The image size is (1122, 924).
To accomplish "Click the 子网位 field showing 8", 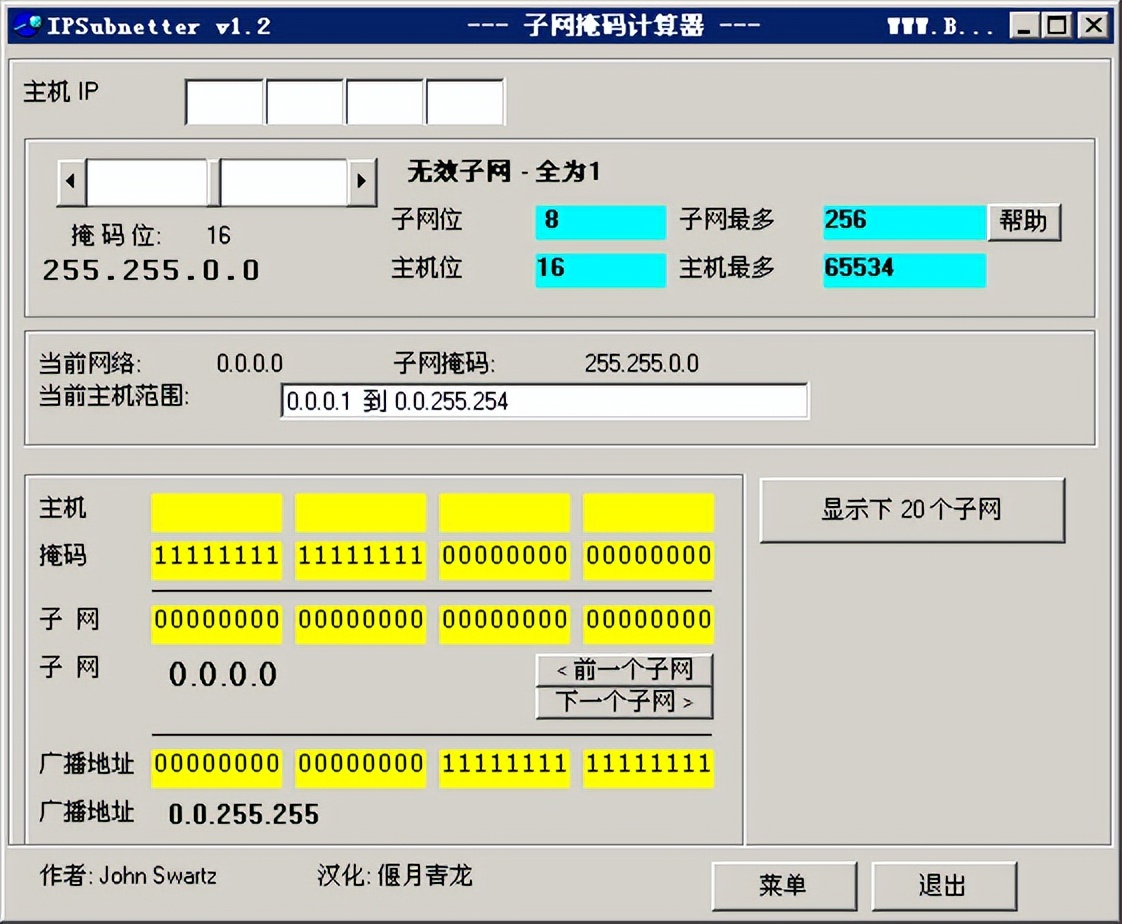I will pyautogui.click(x=600, y=221).
